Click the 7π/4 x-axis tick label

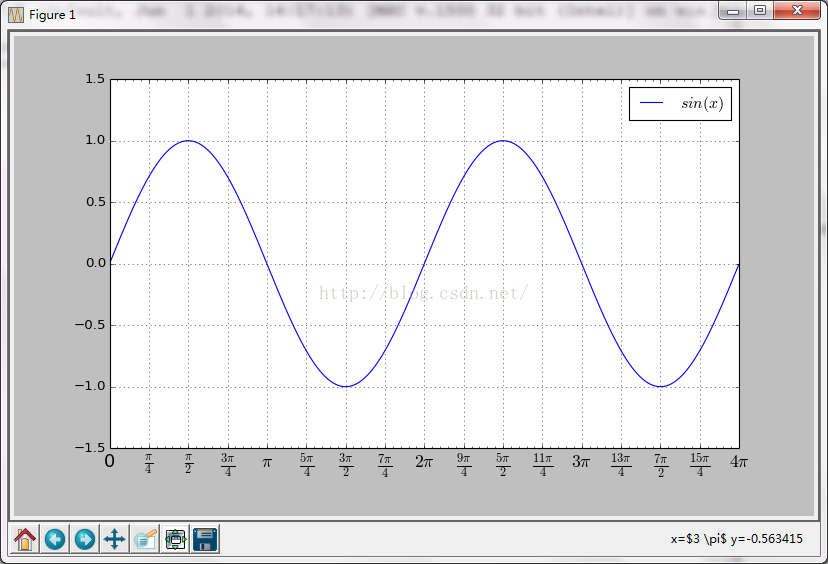(x=385, y=465)
